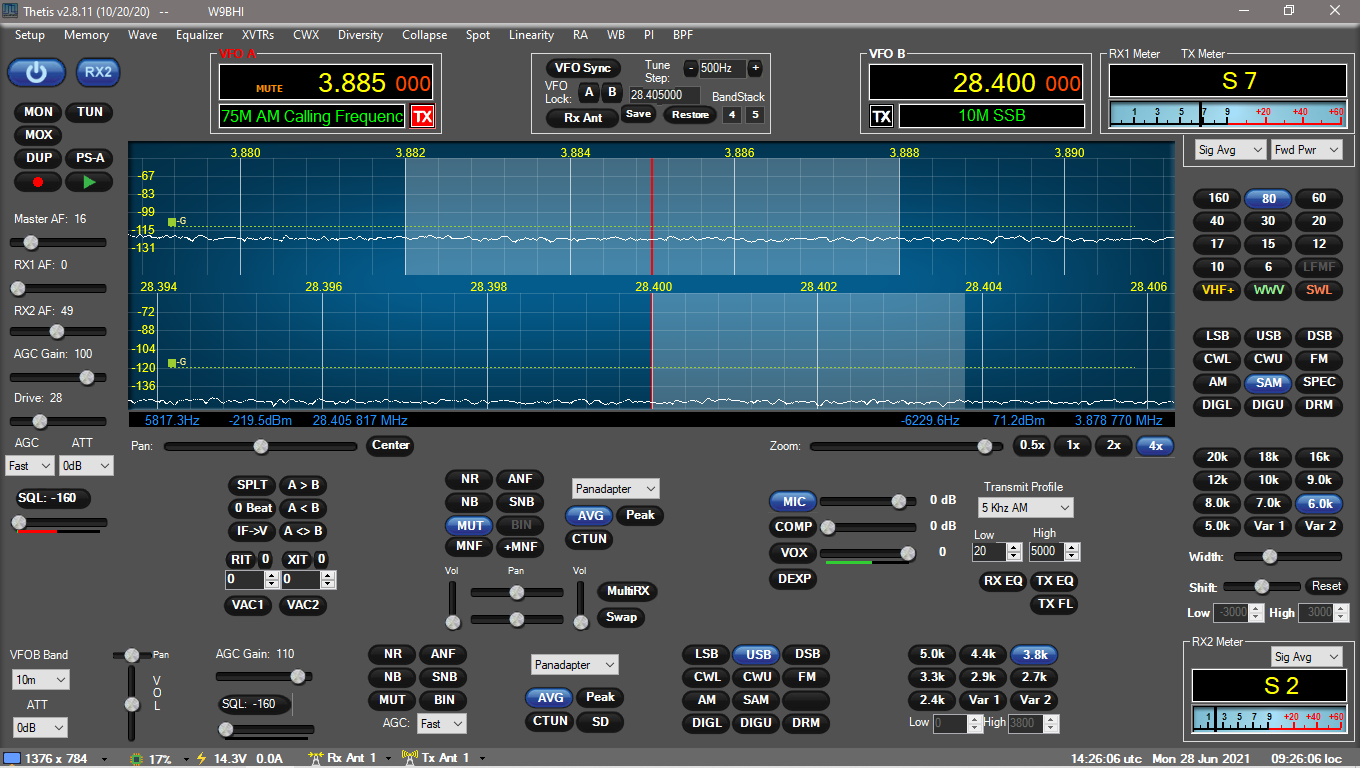Enable PS-A PureSignal

(x=90, y=158)
